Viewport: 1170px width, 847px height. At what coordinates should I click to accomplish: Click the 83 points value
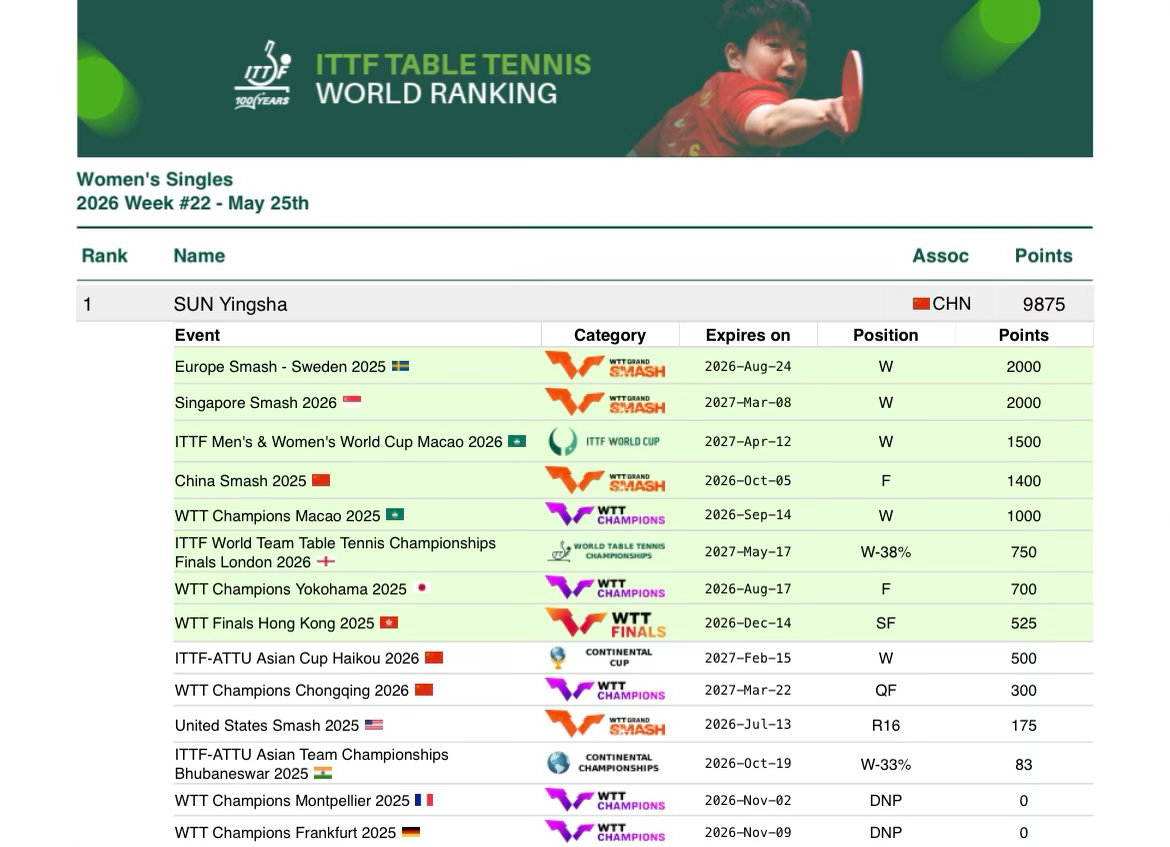[1024, 764]
